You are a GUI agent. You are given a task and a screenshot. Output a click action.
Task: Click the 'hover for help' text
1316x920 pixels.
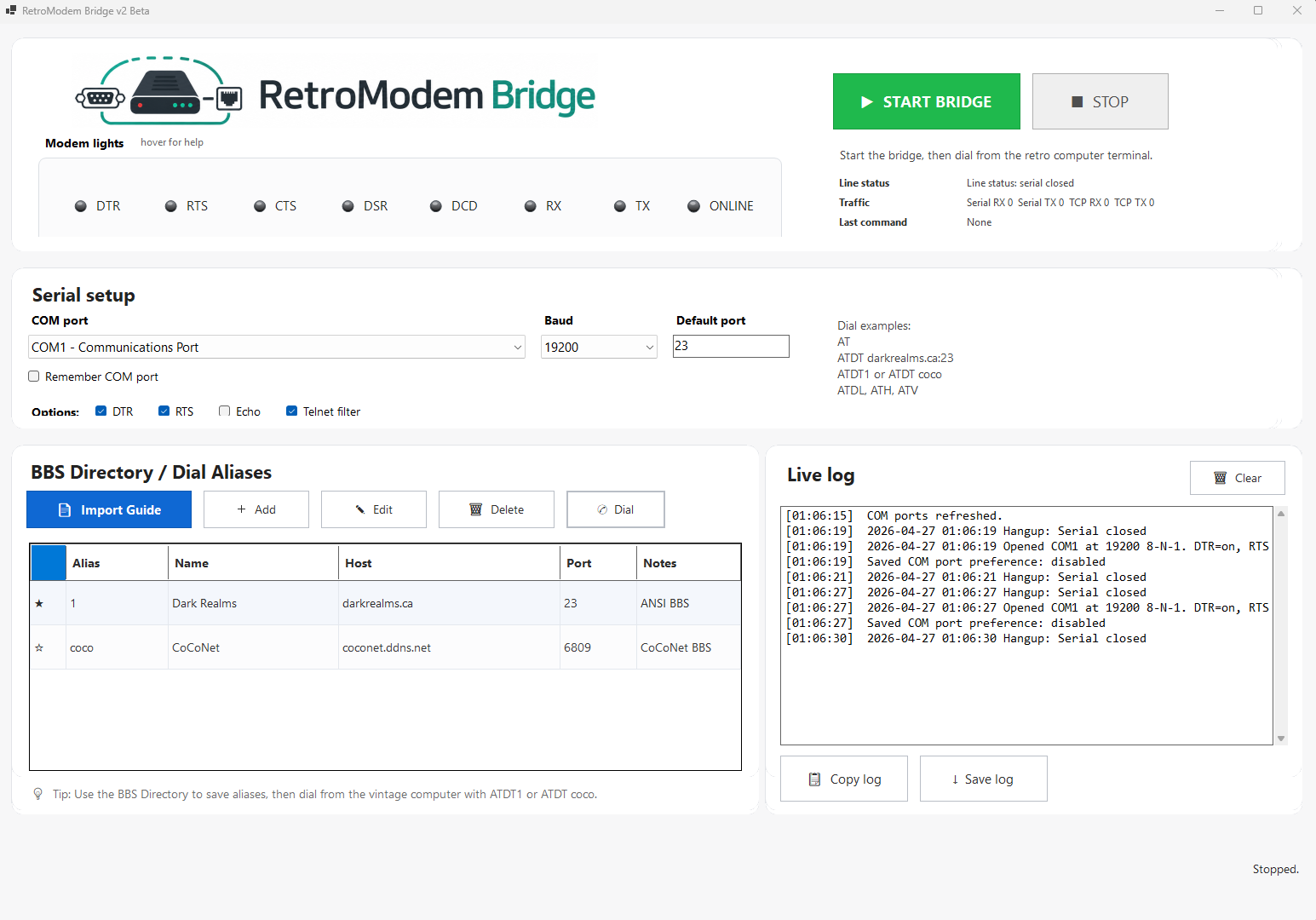(x=172, y=142)
